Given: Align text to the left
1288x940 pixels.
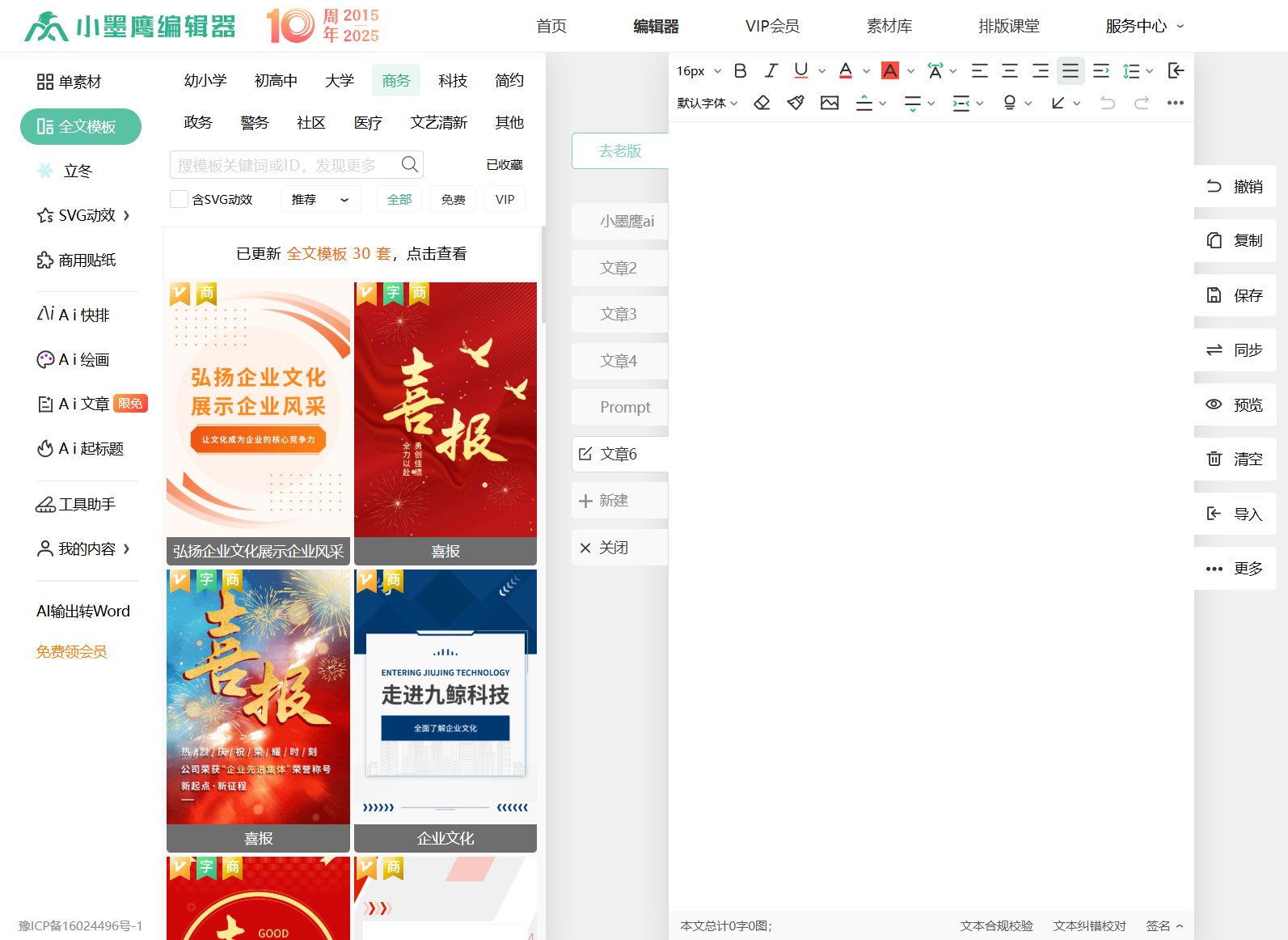Looking at the screenshot, I should tap(979, 70).
